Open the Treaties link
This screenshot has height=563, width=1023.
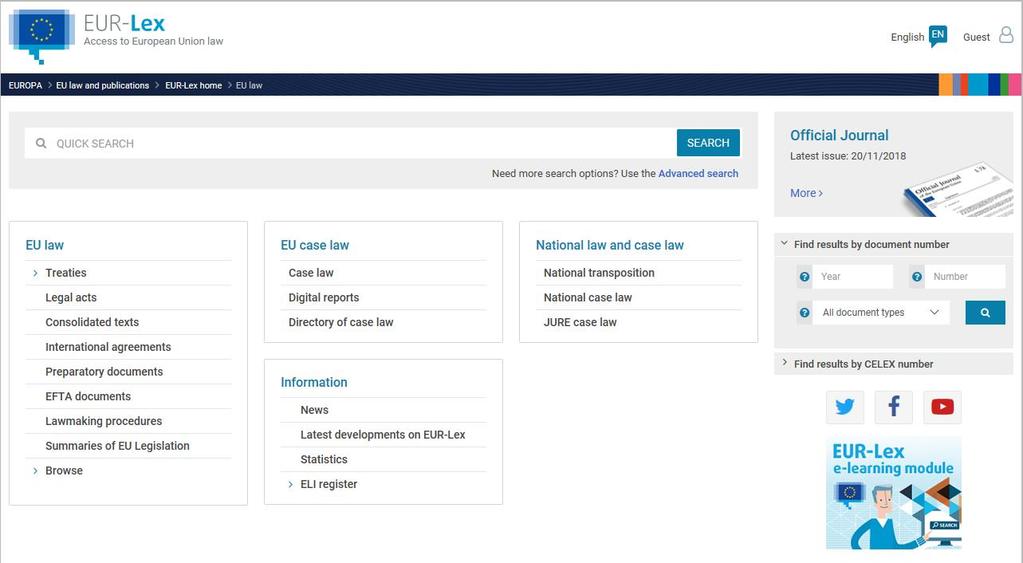(66, 273)
